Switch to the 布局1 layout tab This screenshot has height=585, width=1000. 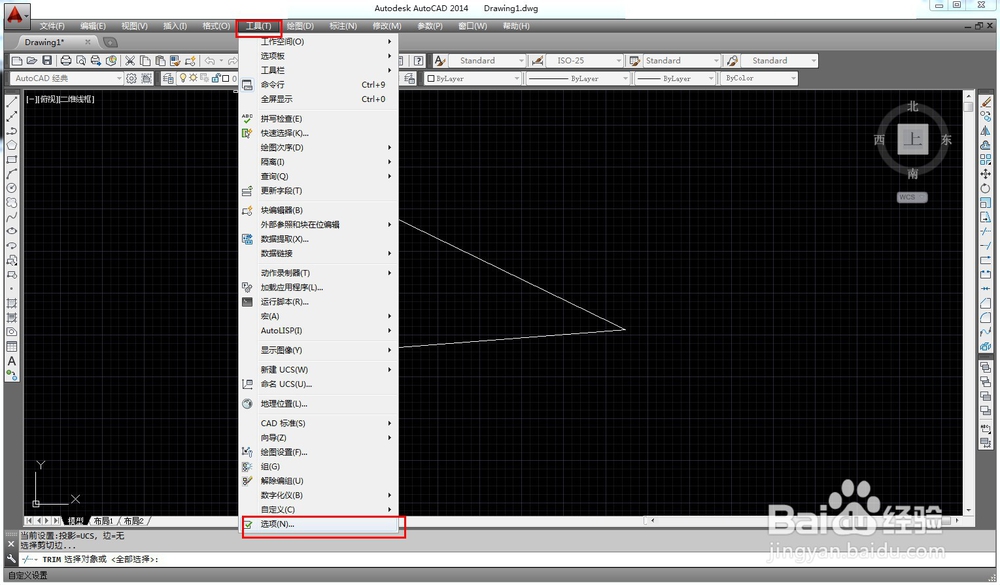(x=103, y=521)
